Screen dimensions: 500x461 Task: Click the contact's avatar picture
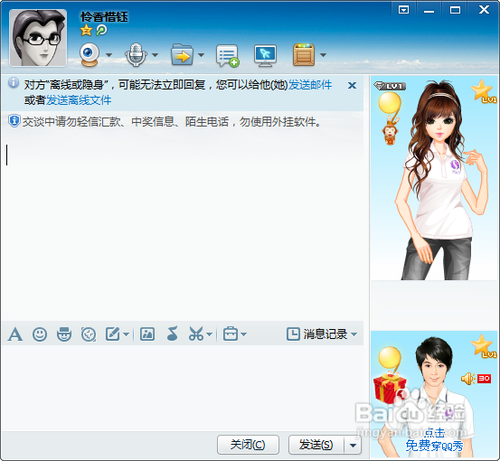pyautogui.click(x=38, y=38)
